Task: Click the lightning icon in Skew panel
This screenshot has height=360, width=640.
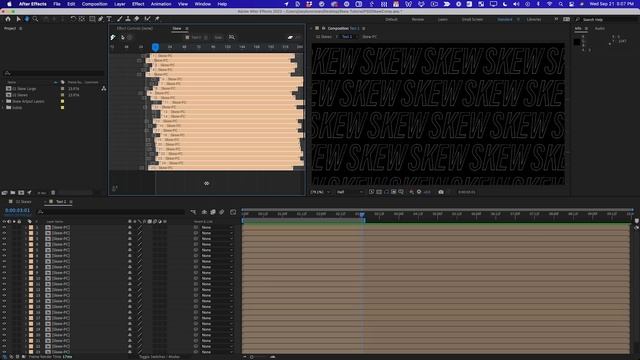Action: 113,37
